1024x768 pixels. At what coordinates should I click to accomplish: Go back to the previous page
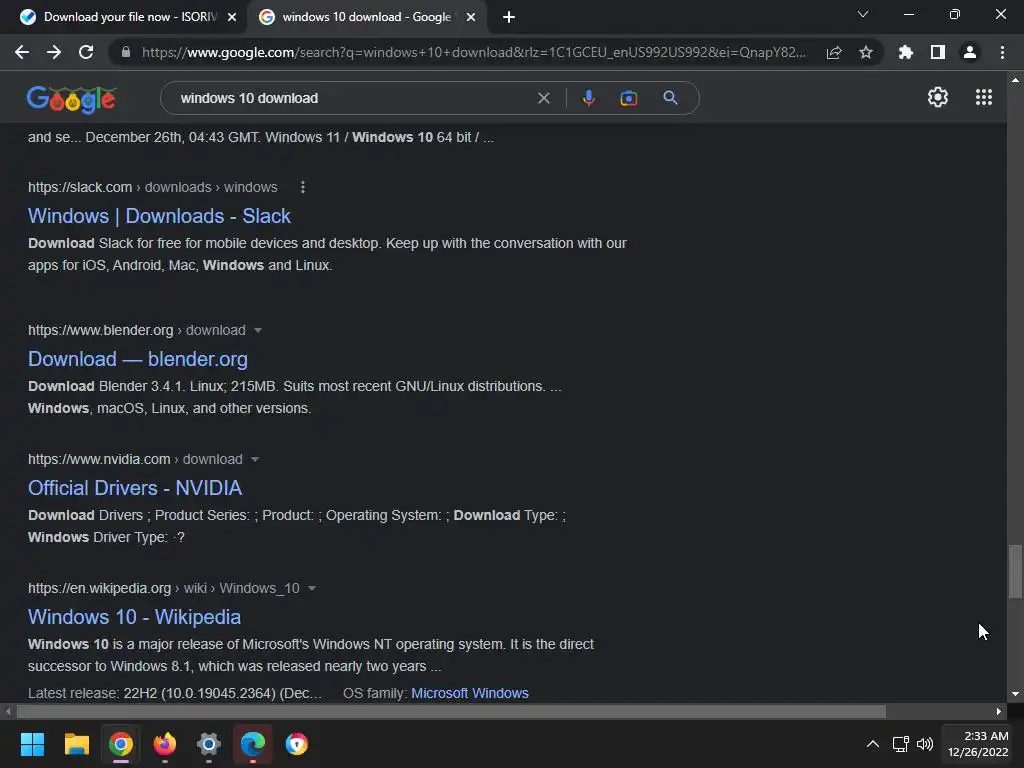pyautogui.click(x=22, y=52)
